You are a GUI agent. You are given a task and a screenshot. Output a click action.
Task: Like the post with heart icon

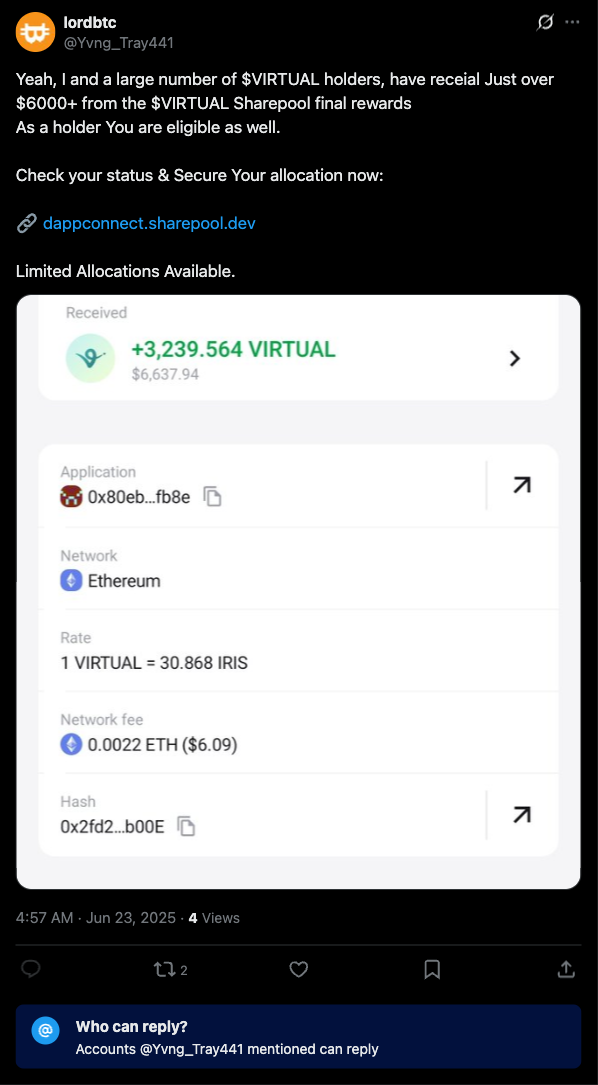coord(298,970)
